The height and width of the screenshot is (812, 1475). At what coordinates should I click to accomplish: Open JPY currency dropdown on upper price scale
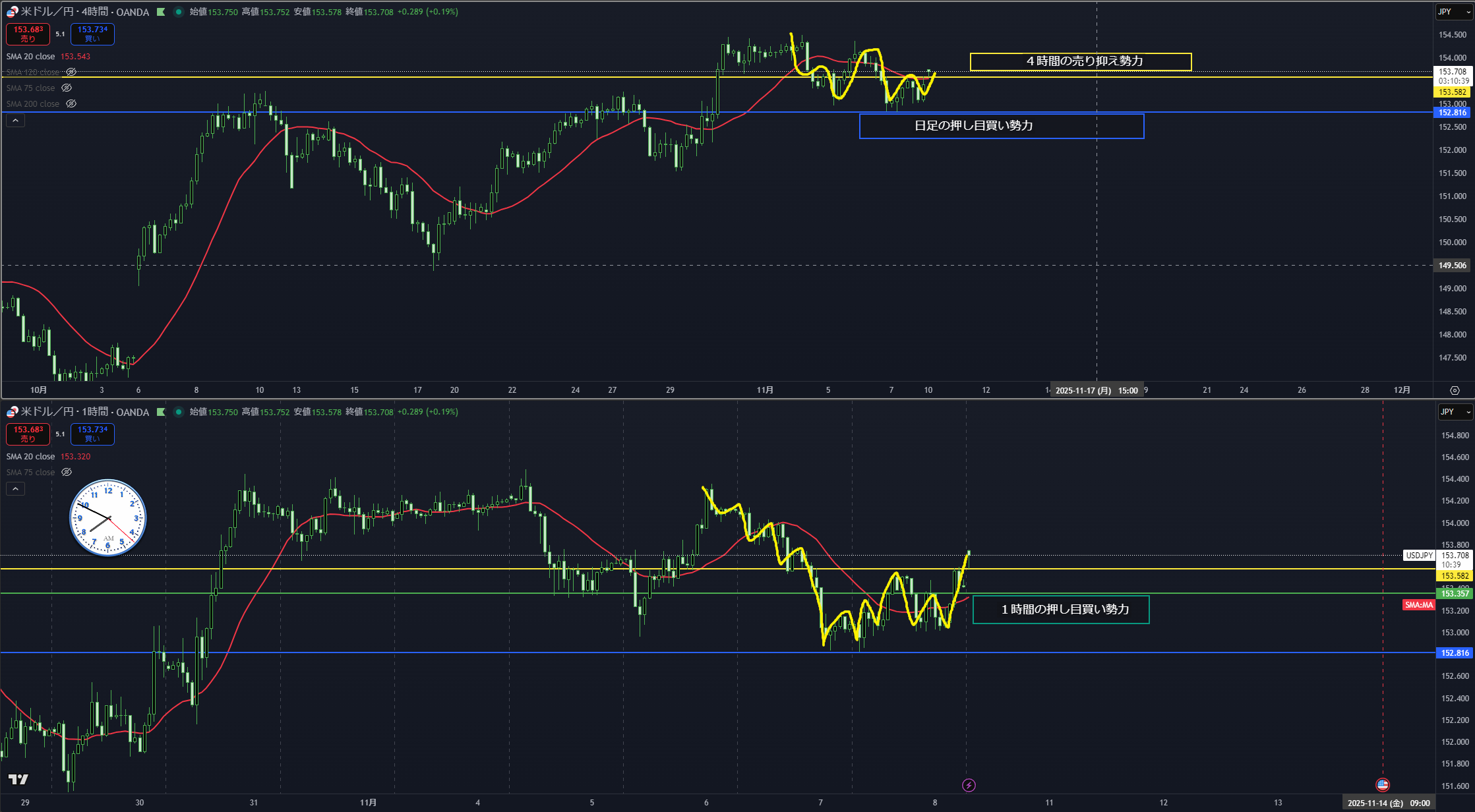1454,12
